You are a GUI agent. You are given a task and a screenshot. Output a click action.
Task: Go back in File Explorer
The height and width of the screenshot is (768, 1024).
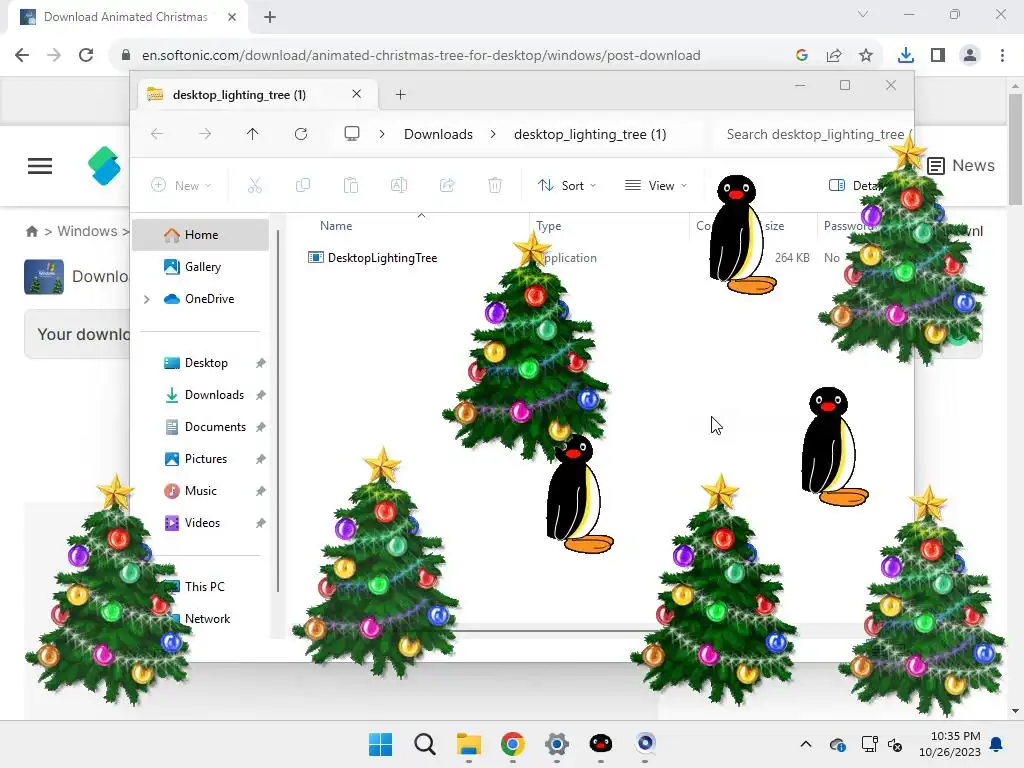point(157,134)
